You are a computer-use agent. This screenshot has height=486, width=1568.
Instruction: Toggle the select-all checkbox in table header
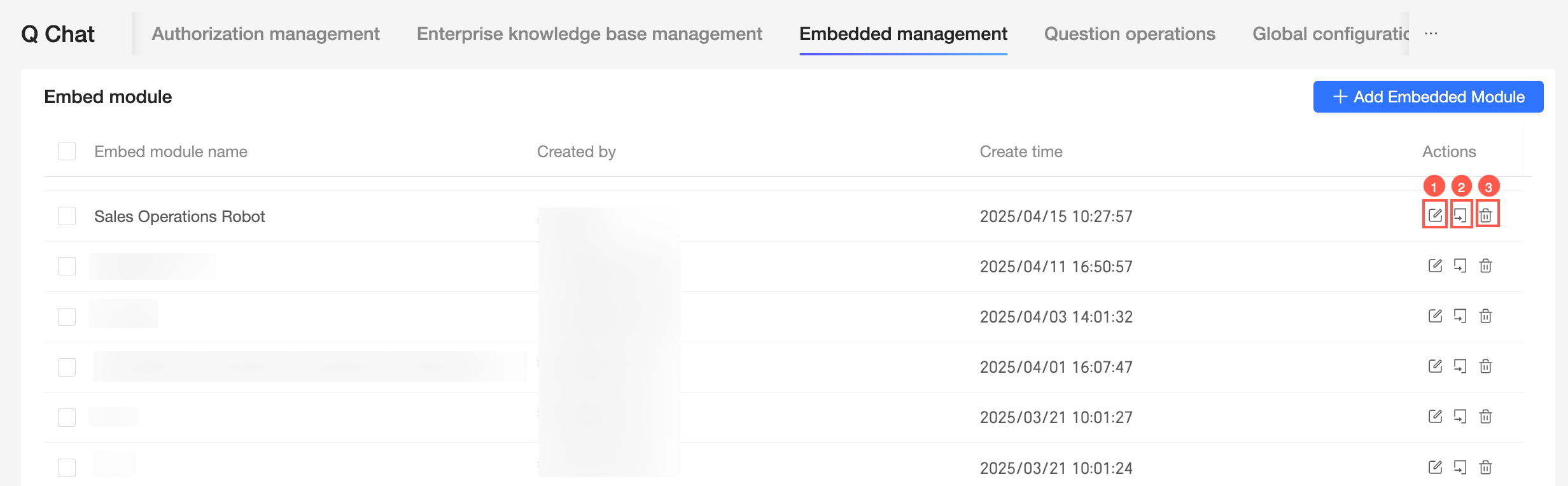coord(67,151)
